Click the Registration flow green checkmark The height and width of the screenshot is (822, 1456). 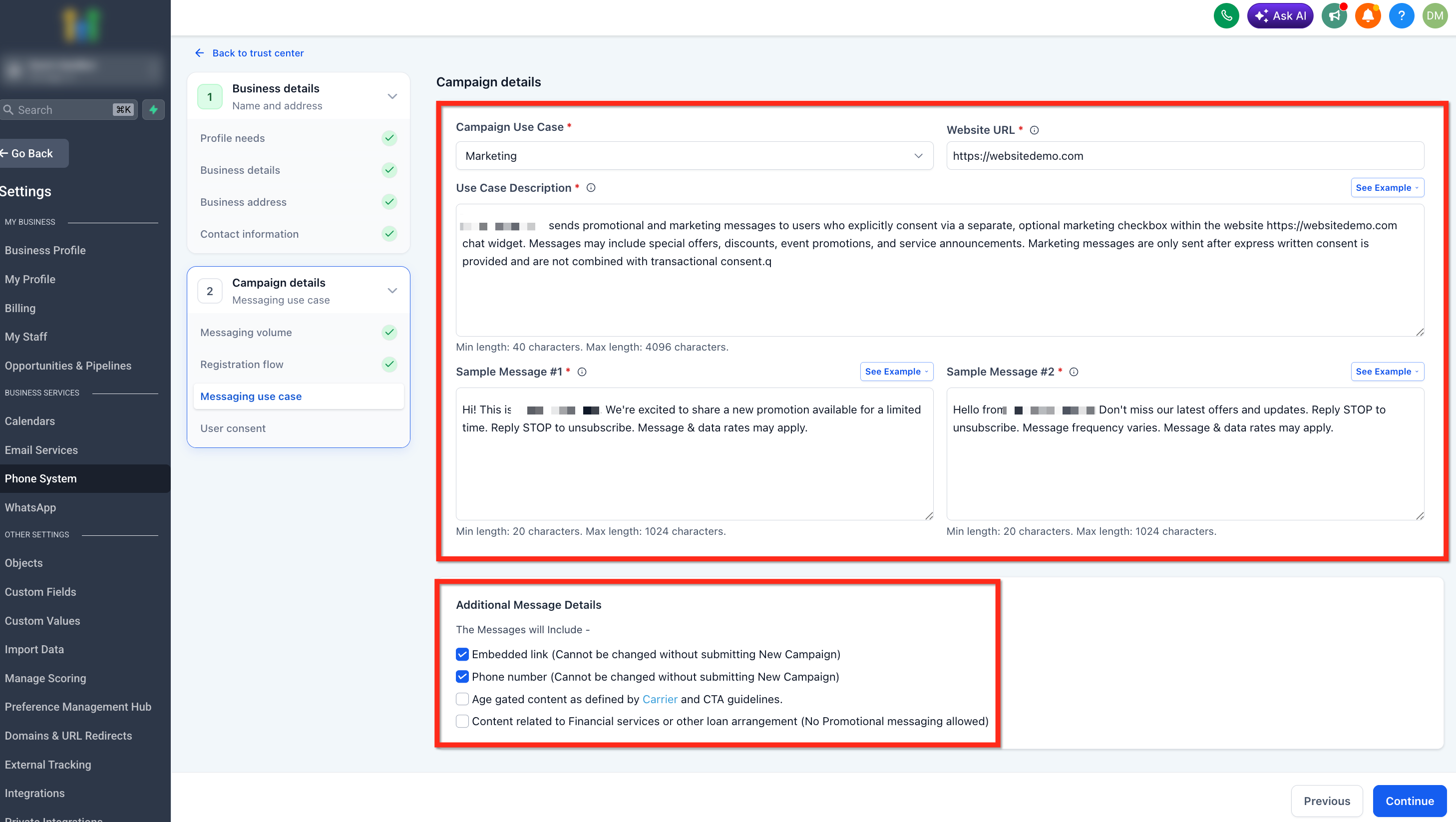[x=389, y=364]
